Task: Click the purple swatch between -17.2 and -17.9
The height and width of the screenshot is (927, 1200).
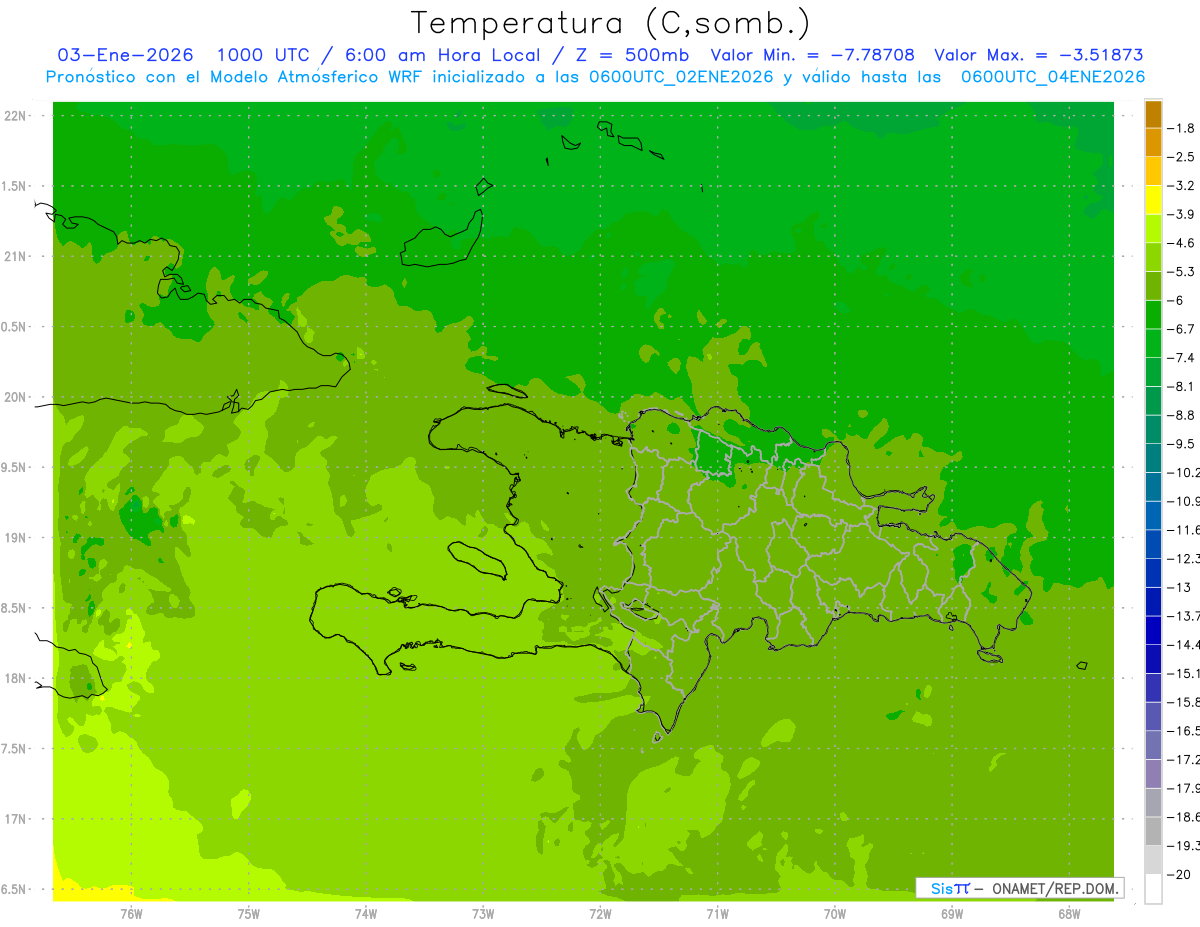Action: click(x=1153, y=774)
